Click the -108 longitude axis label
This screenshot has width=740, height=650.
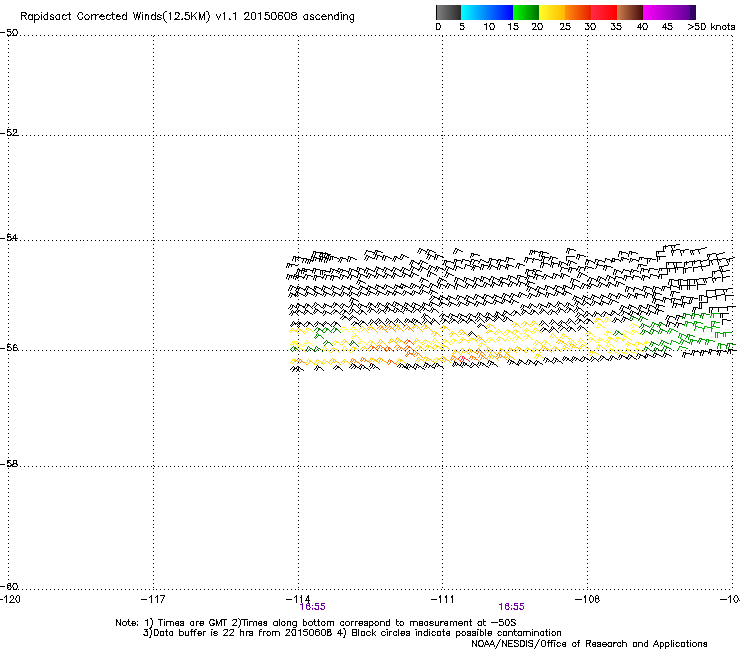coord(588,599)
